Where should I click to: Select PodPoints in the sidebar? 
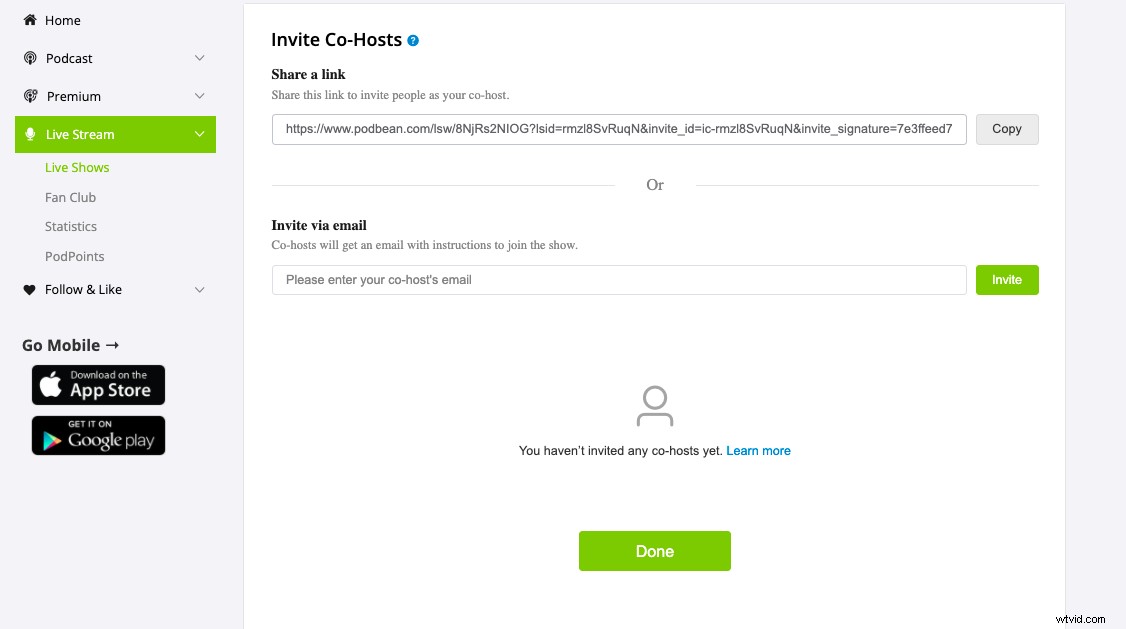(75, 256)
